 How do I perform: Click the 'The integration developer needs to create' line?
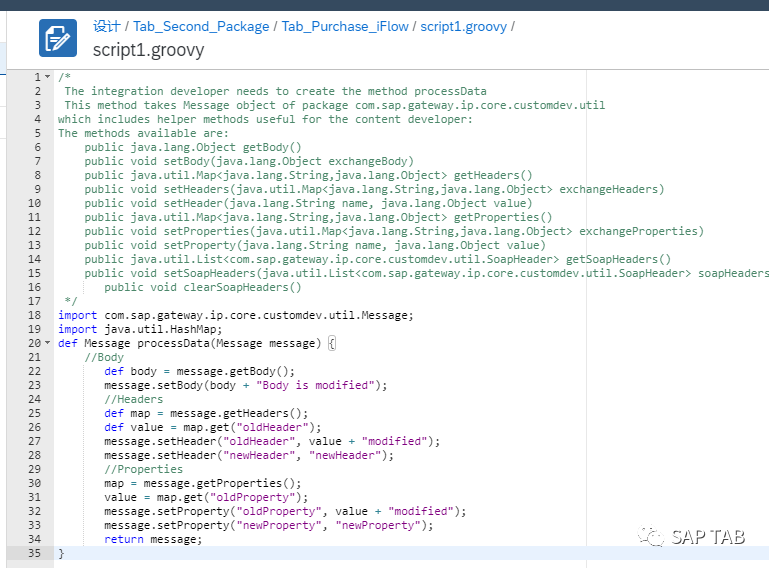click(276, 91)
